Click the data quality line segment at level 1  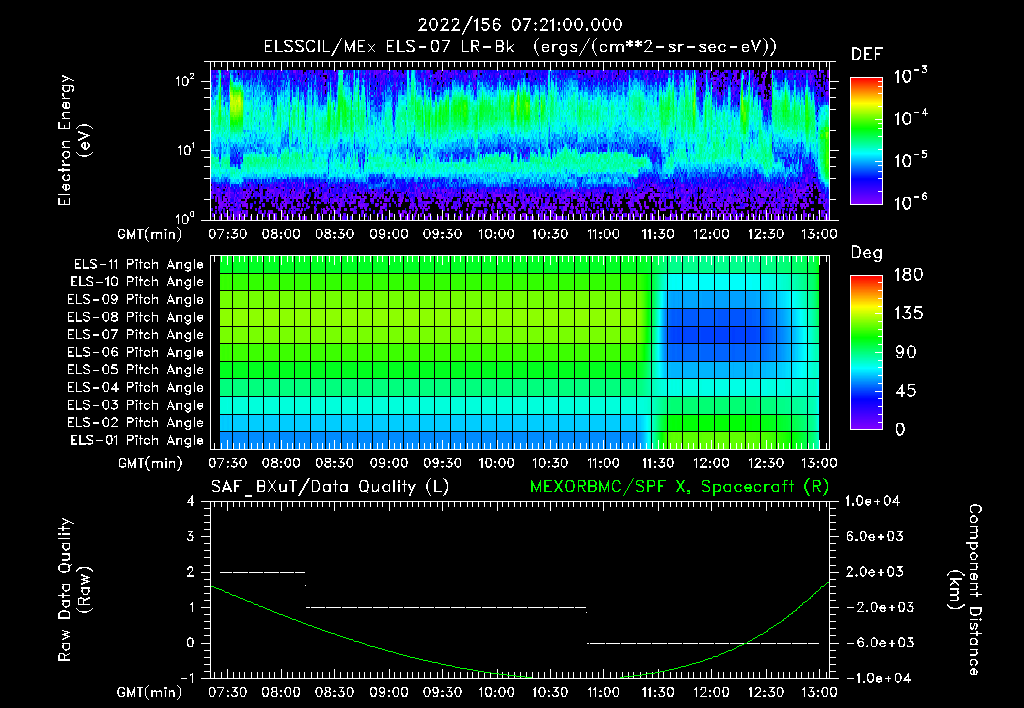446,607
